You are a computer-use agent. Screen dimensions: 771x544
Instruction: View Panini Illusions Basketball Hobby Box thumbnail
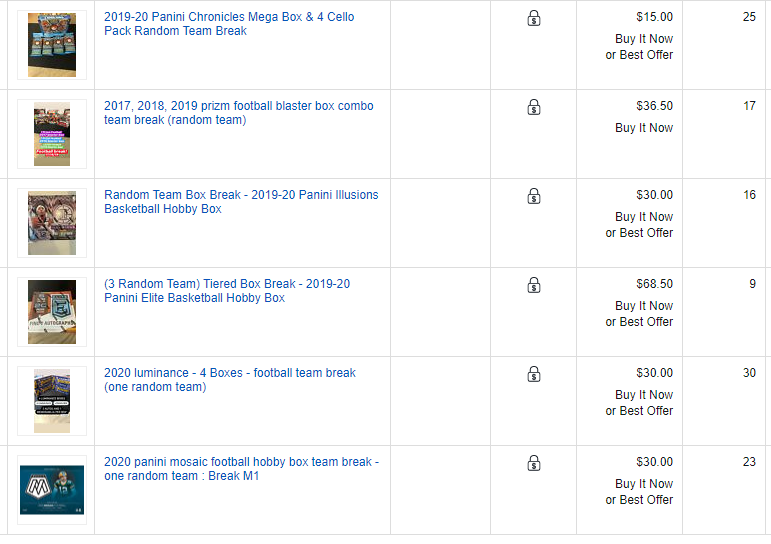click(52, 223)
